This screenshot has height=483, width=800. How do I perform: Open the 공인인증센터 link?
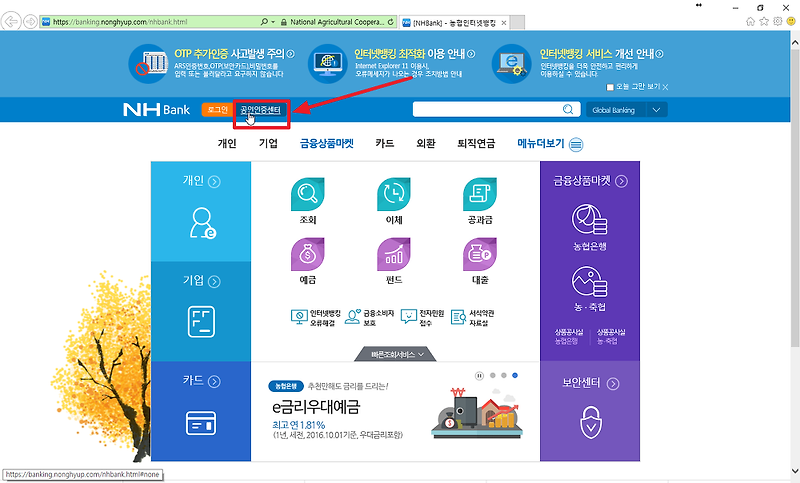coord(261,110)
